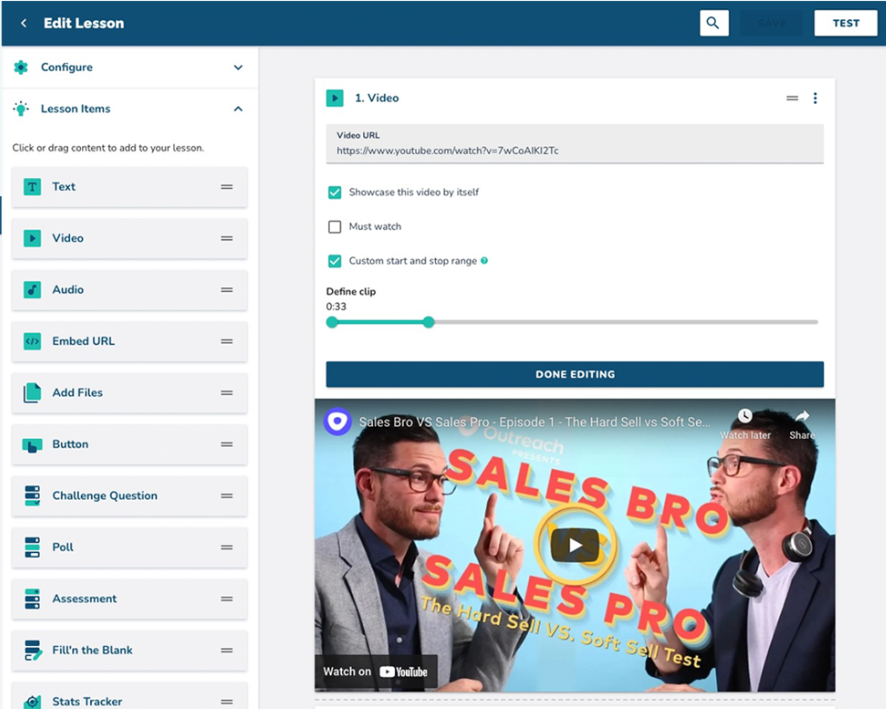Viewport: 886px width, 718px height.
Task: Click the Text item icon
Action: [32, 186]
